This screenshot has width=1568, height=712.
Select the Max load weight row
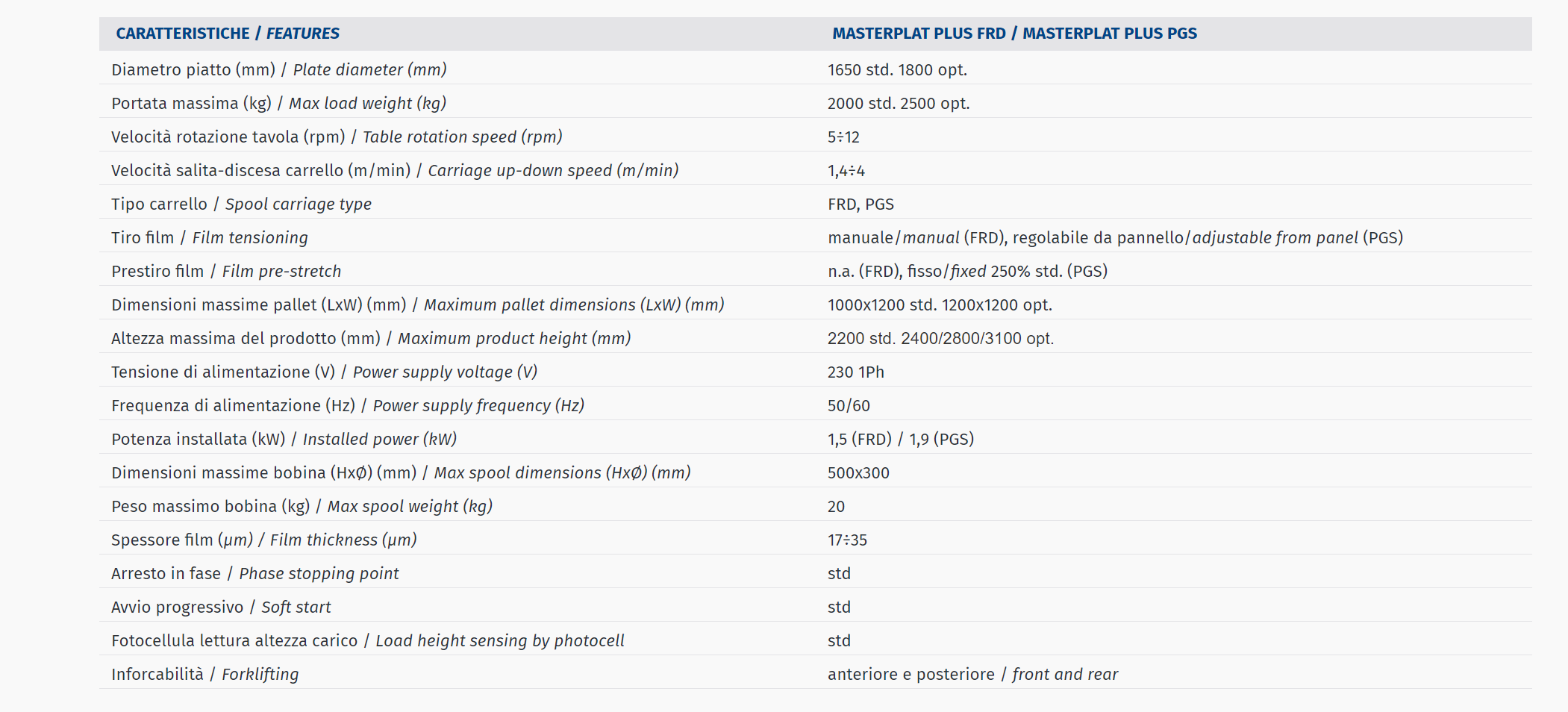click(x=815, y=103)
